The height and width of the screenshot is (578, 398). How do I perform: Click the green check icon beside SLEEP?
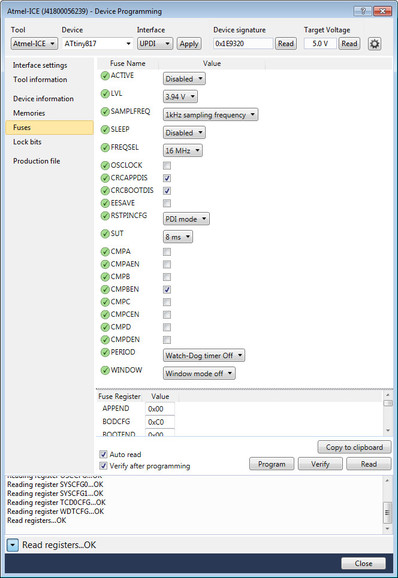(x=105, y=130)
